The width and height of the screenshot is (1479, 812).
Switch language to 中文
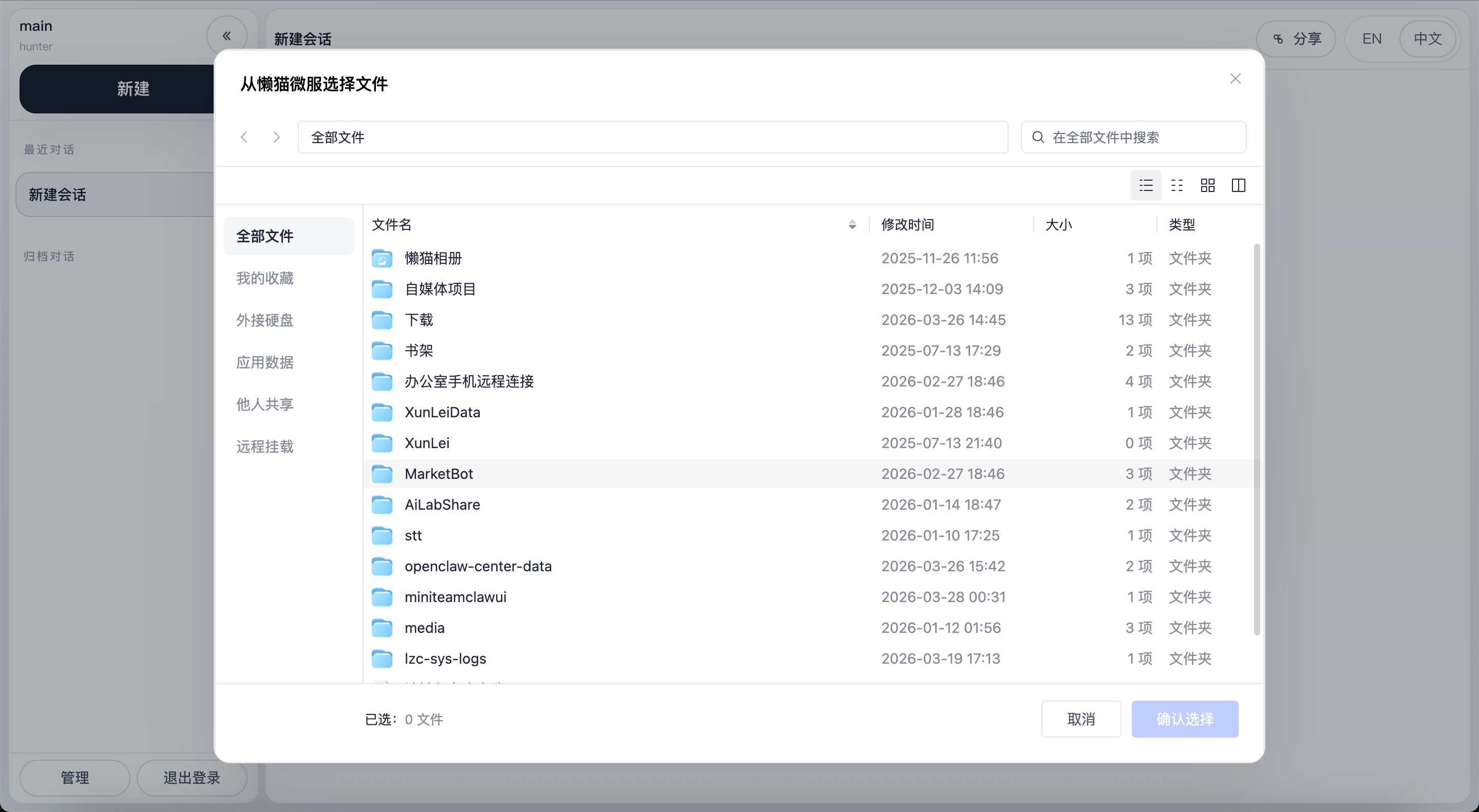pyautogui.click(x=1427, y=38)
